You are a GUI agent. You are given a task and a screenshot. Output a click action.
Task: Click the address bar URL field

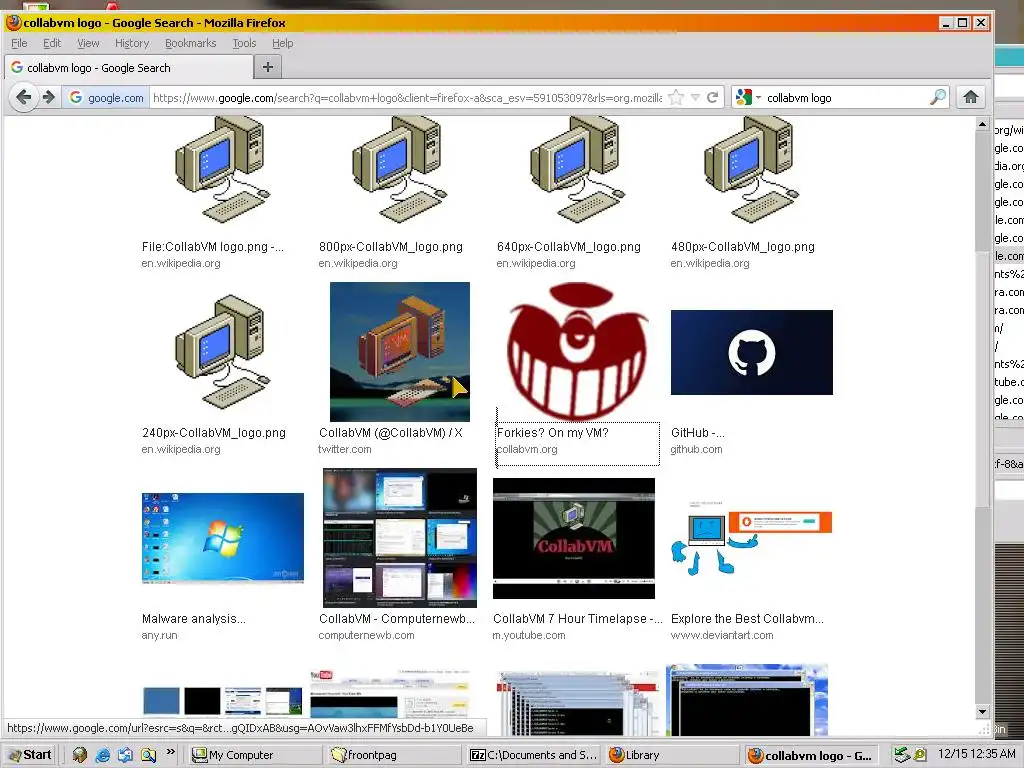[x=407, y=98]
